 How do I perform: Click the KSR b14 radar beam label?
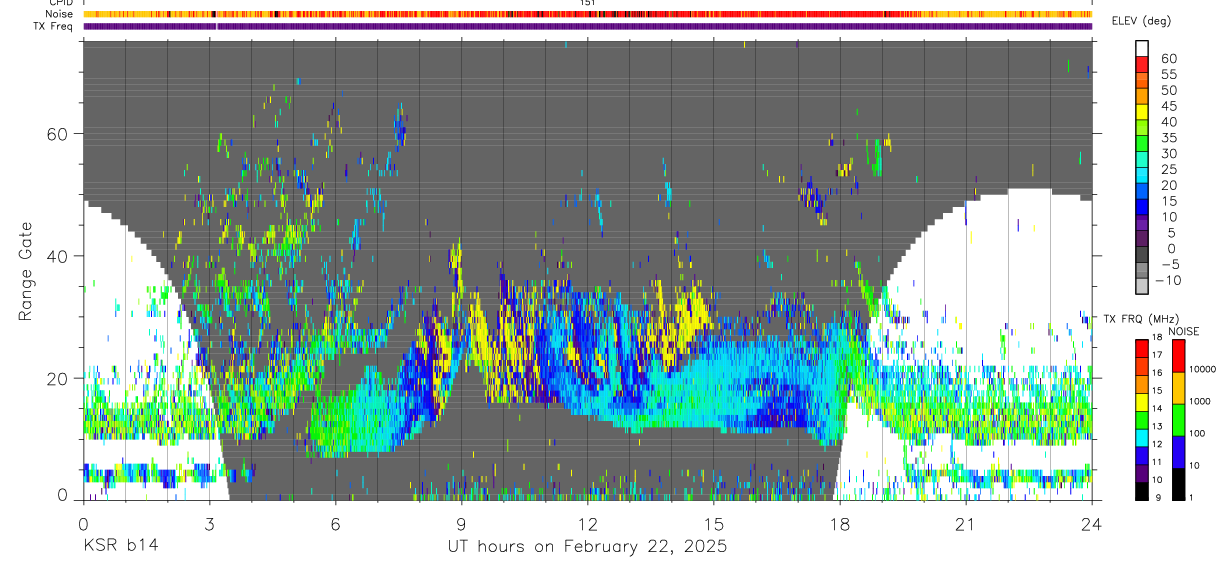pos(120,547)
